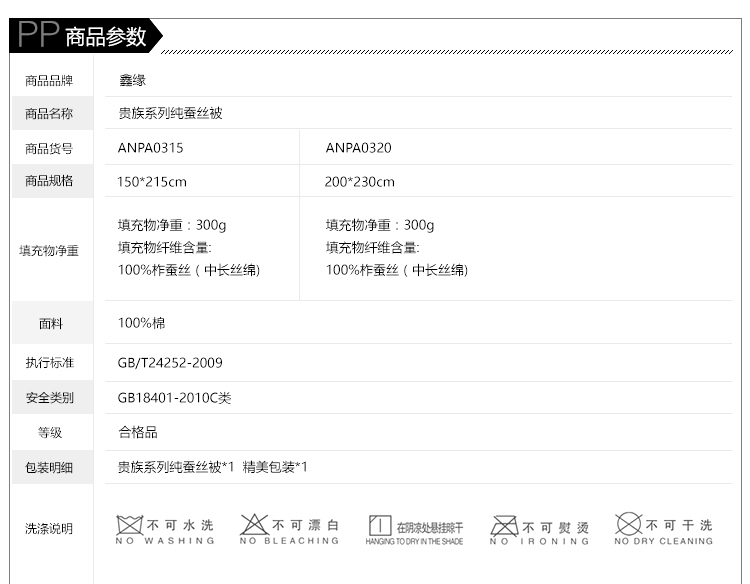Select the brand value 鑫缘
This screenshot has width=750, height=584.
(132, 80)
